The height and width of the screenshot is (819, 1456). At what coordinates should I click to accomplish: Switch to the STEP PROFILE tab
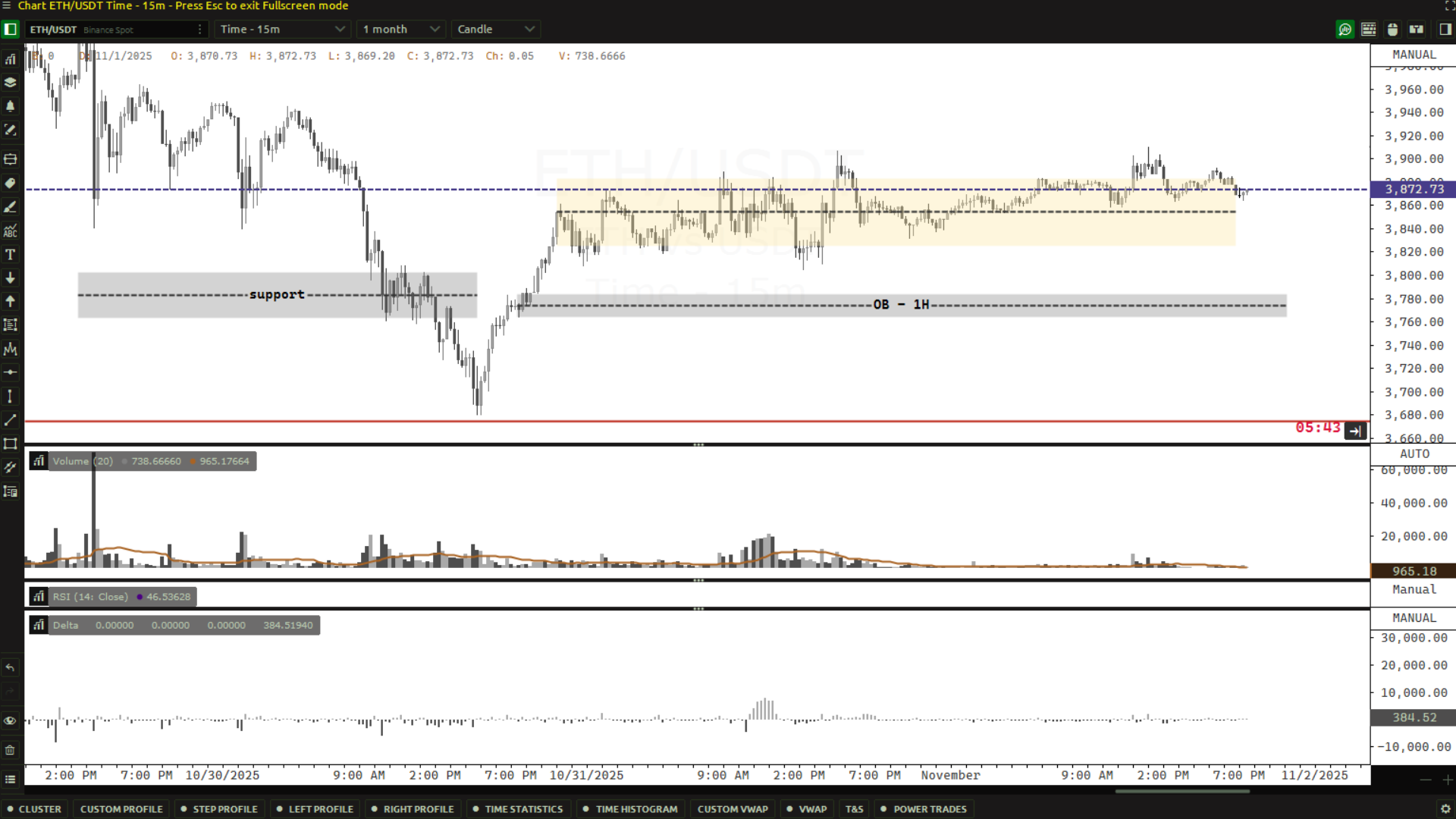[224, 809]
